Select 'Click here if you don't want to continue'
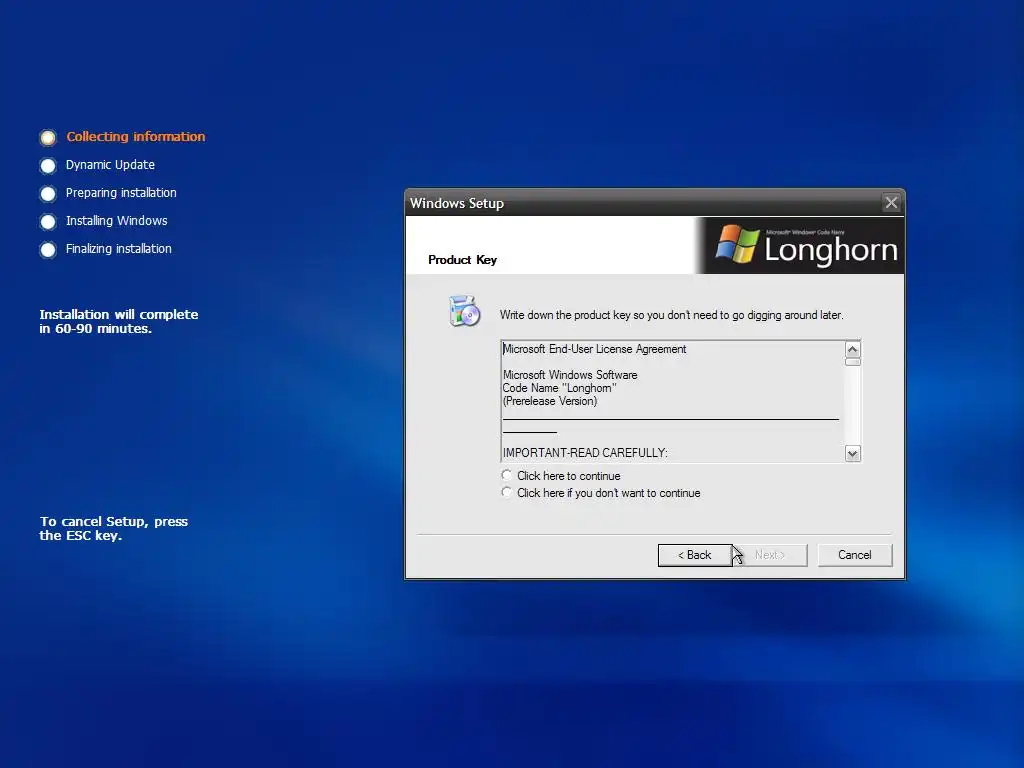The image size is (1024, 768). 507,492
